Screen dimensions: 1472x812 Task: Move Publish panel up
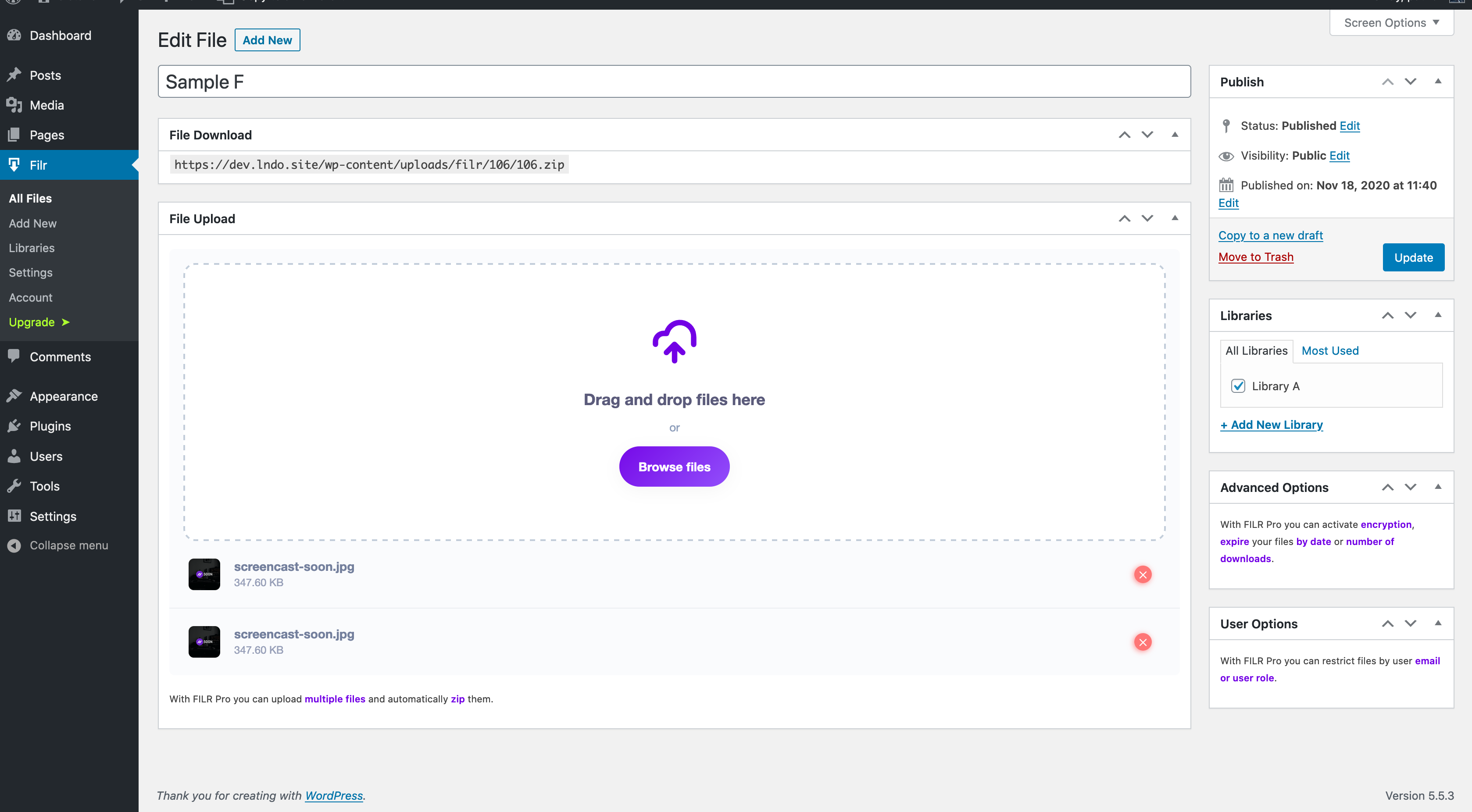point(1387,82)
